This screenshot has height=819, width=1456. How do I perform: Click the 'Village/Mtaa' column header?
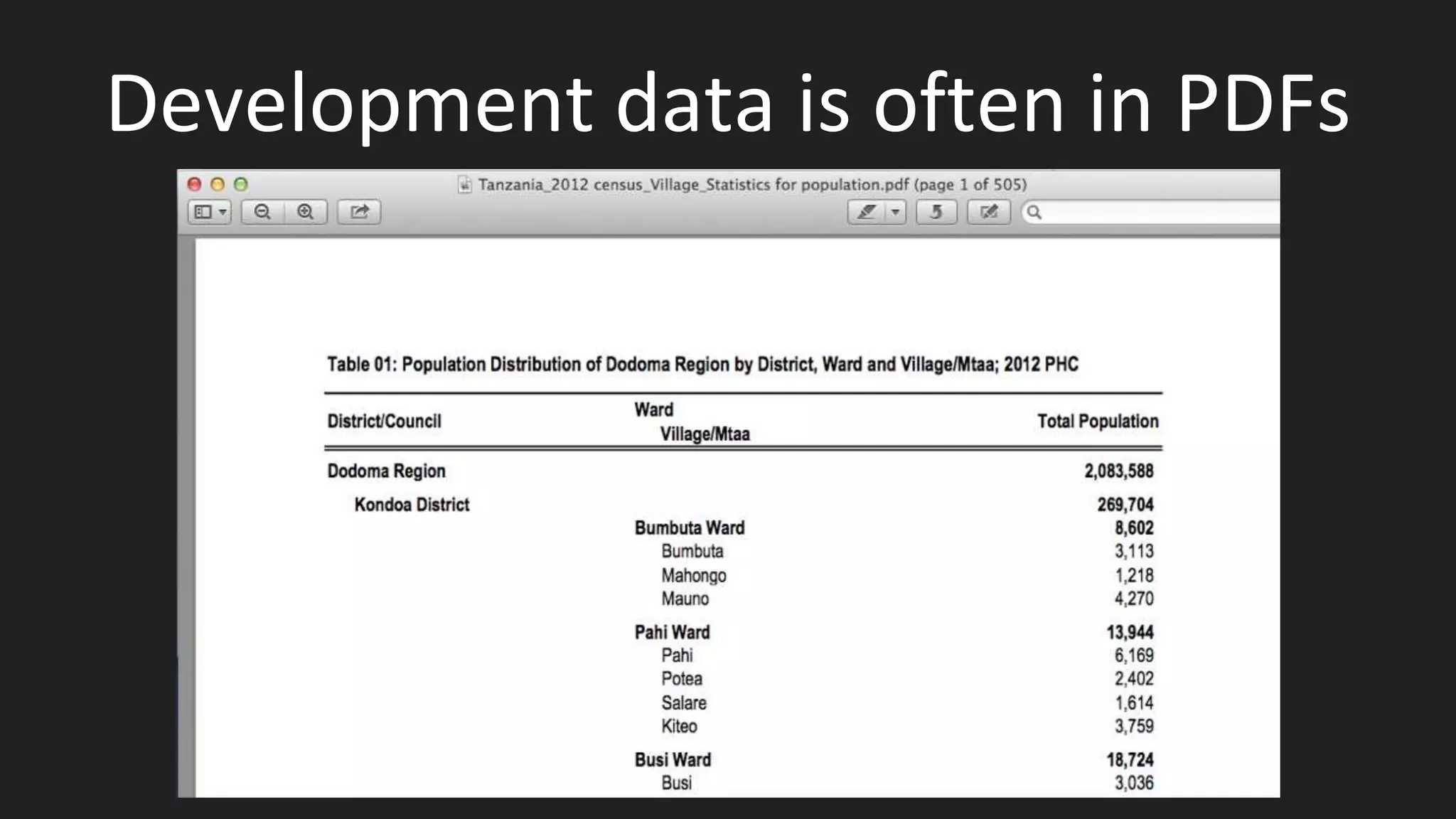coord(705,434)
